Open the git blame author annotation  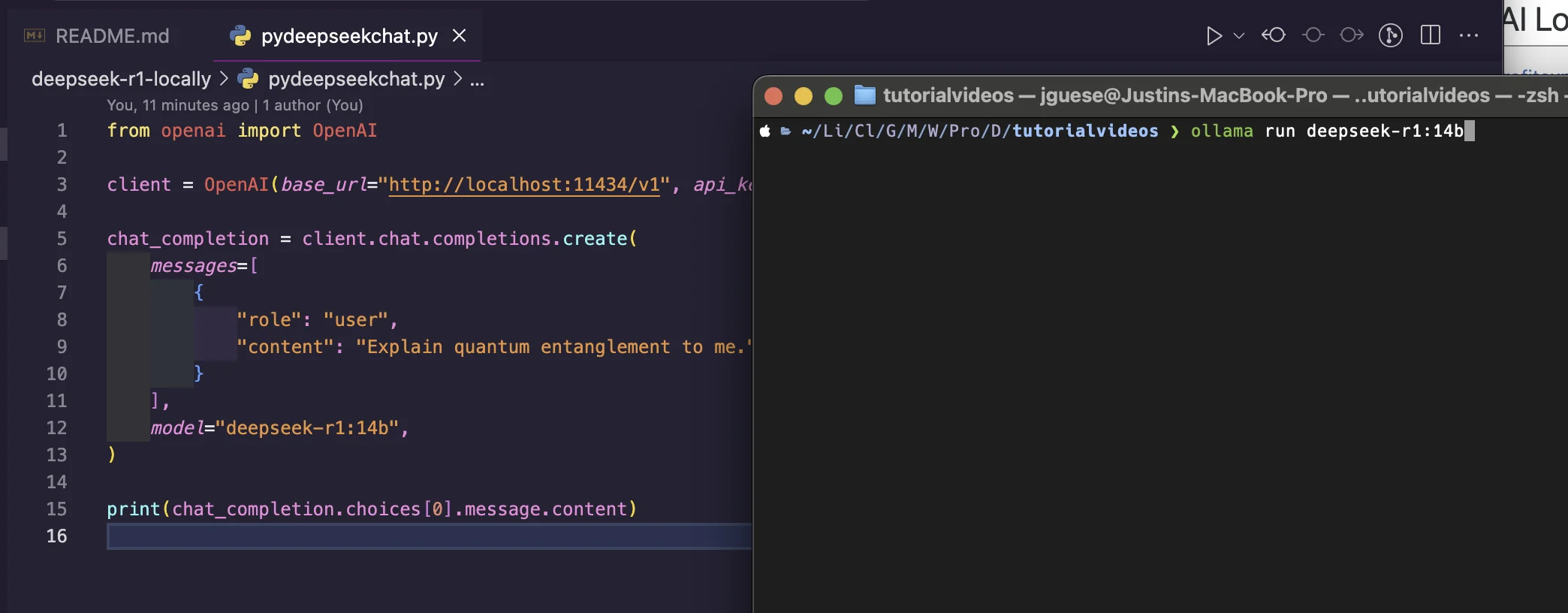pos(234,105)
